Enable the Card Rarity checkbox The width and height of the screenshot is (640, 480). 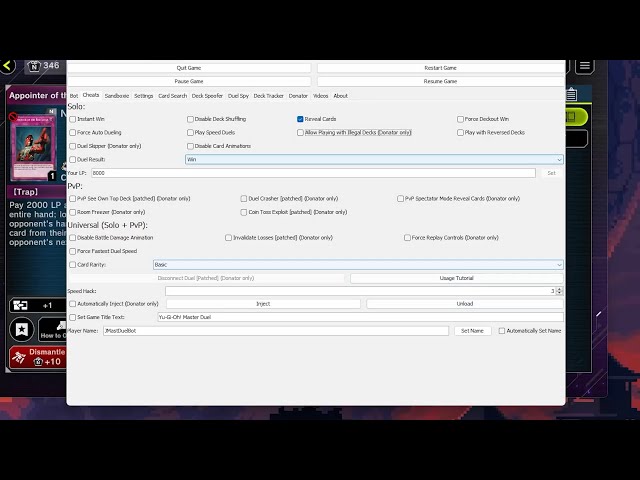[x=73, y=265]
